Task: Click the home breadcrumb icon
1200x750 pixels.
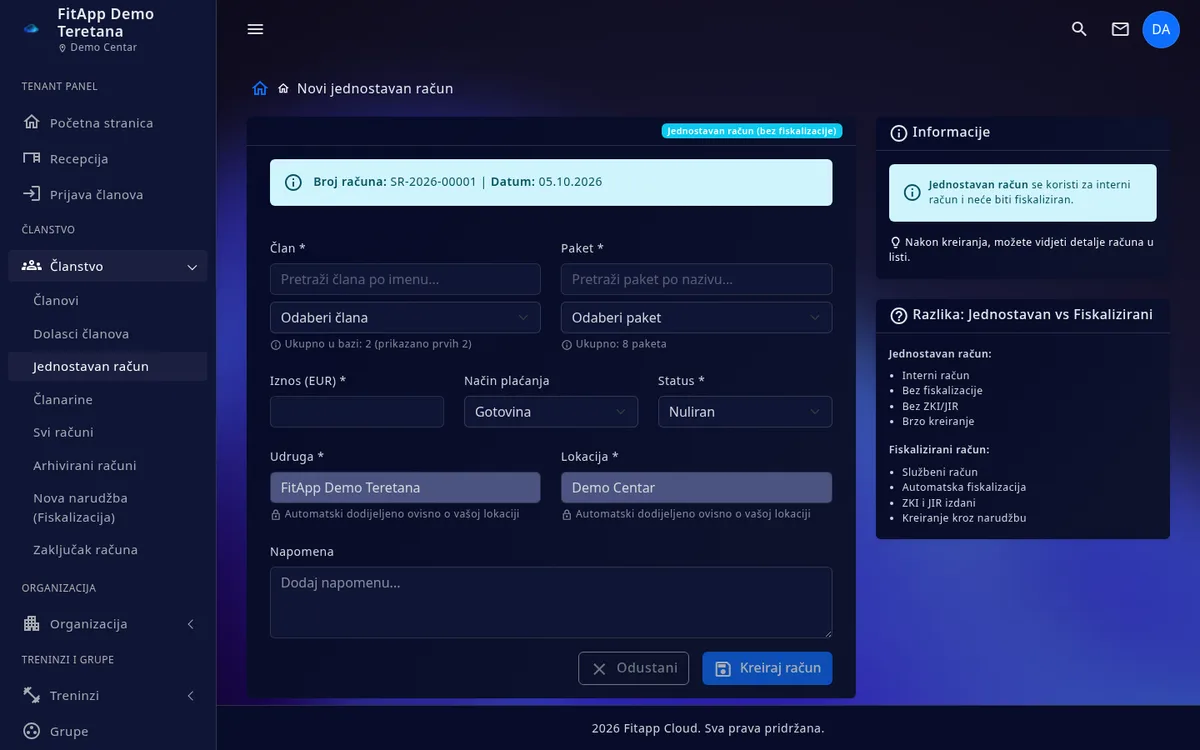Action: pos(260,88)
